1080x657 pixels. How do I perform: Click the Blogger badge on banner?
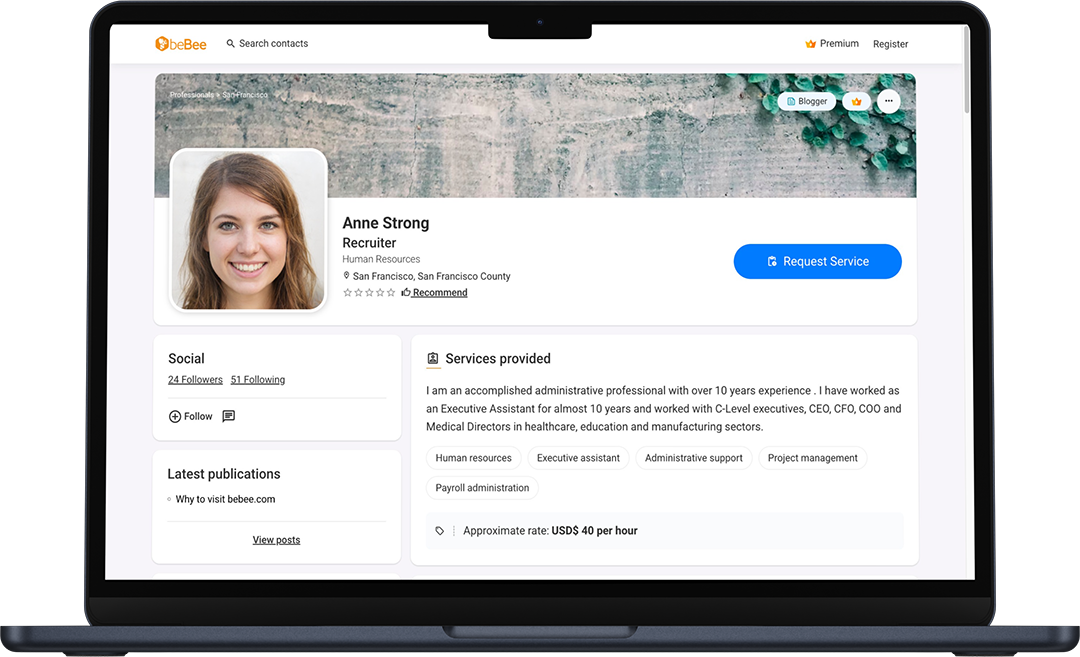pyautogui.click(x=806, y=101)
